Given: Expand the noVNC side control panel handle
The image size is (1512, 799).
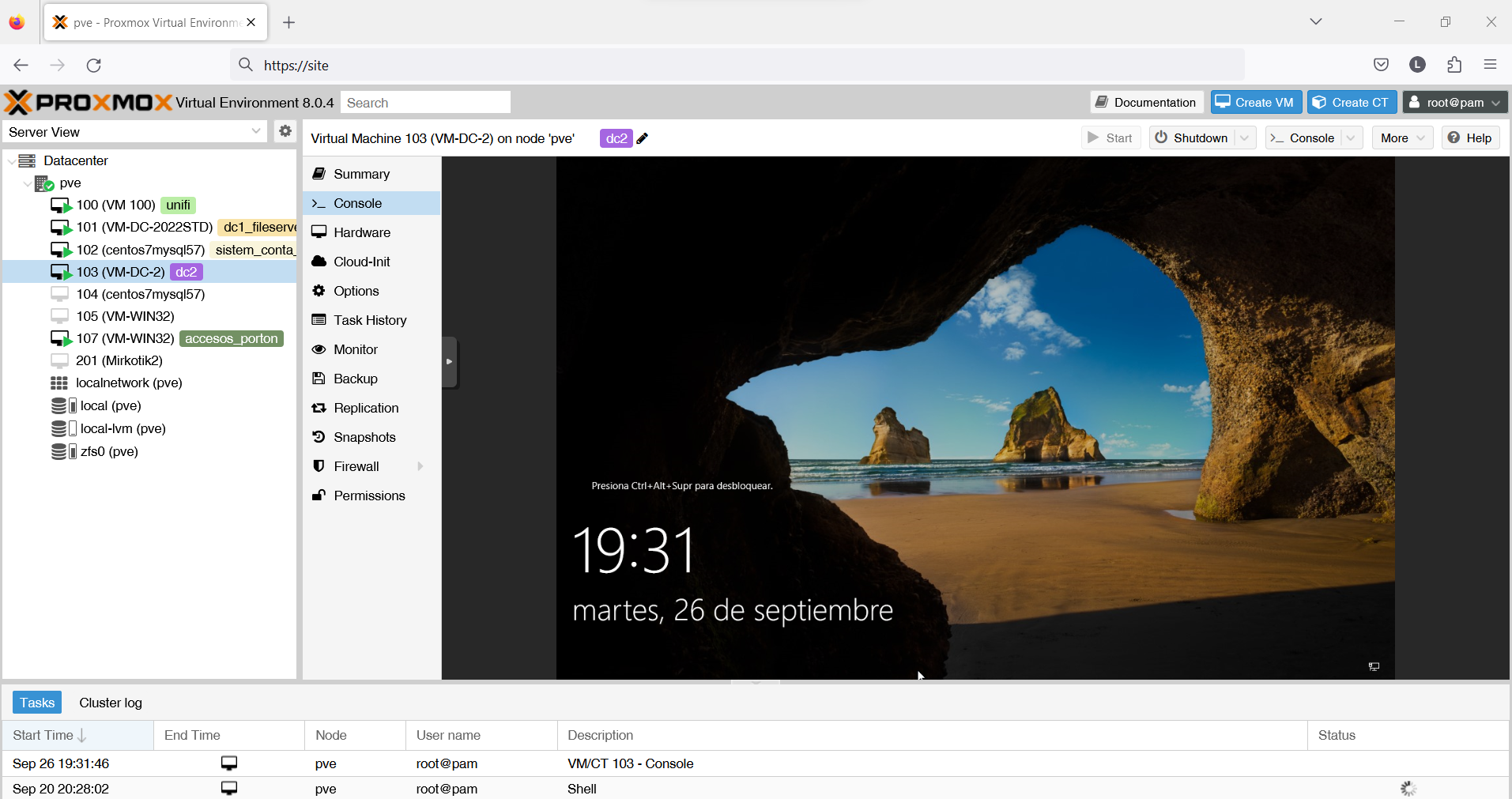Looking at the screenshot, I should 450,362.
